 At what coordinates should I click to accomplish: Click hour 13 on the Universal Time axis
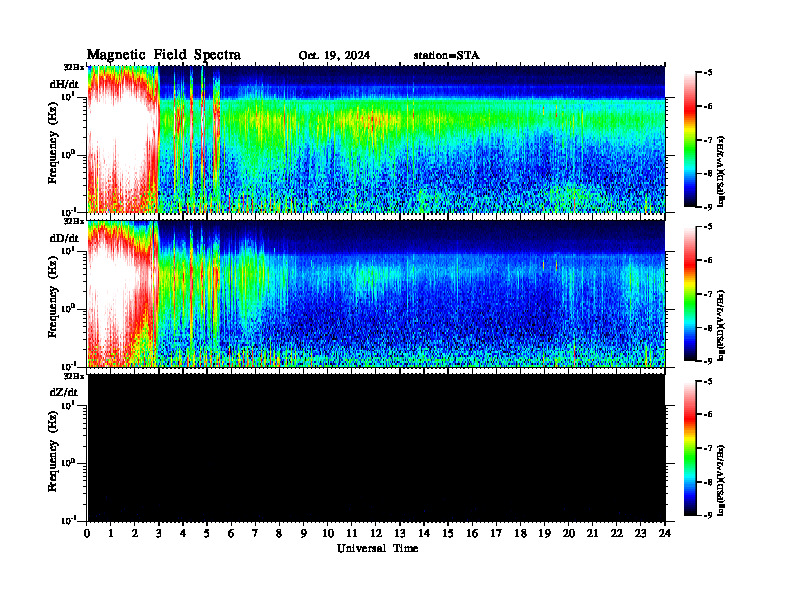[400, 533]
